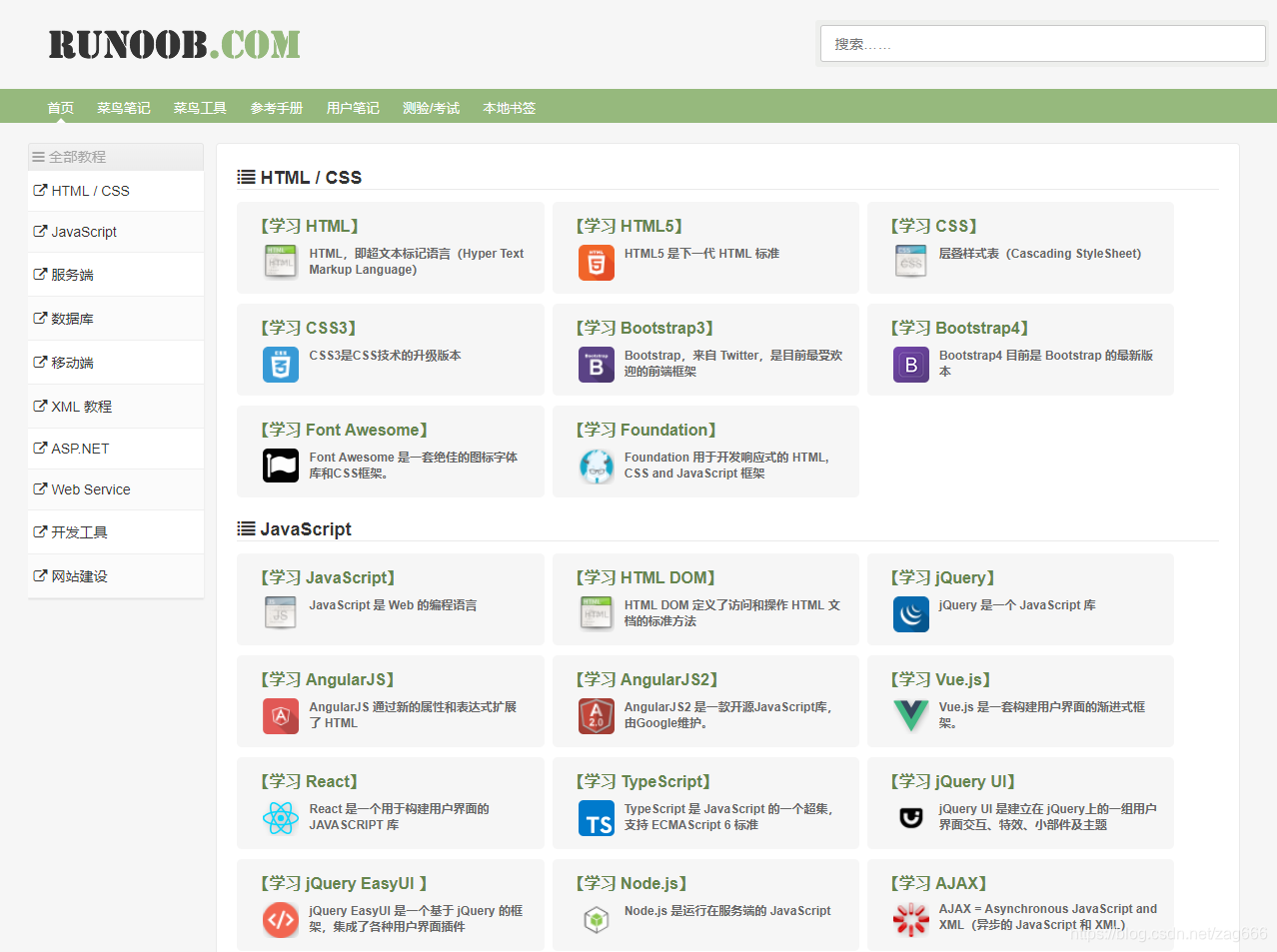
Task: Click the HTML tutorial icon
Action: pyautogui.click(x=281, y=262)
